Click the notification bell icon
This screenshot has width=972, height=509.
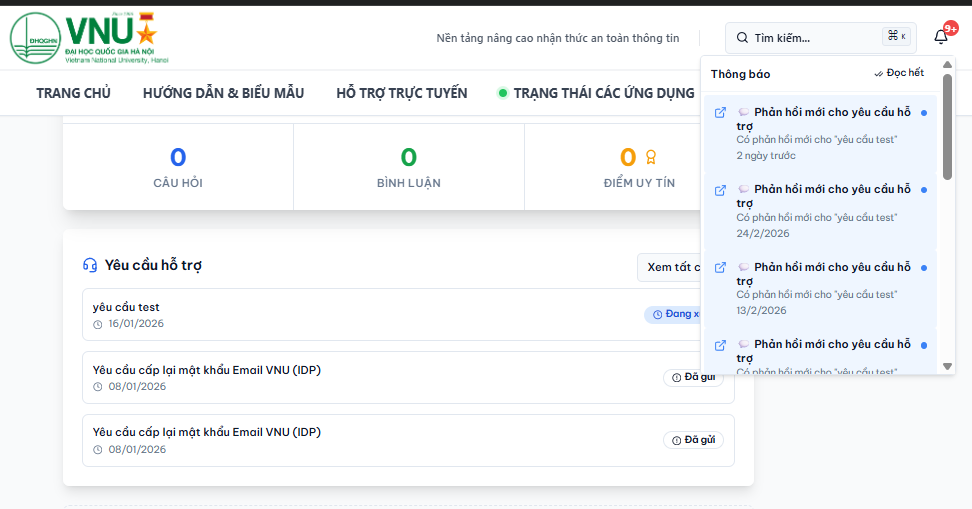(x=941, y=37)
